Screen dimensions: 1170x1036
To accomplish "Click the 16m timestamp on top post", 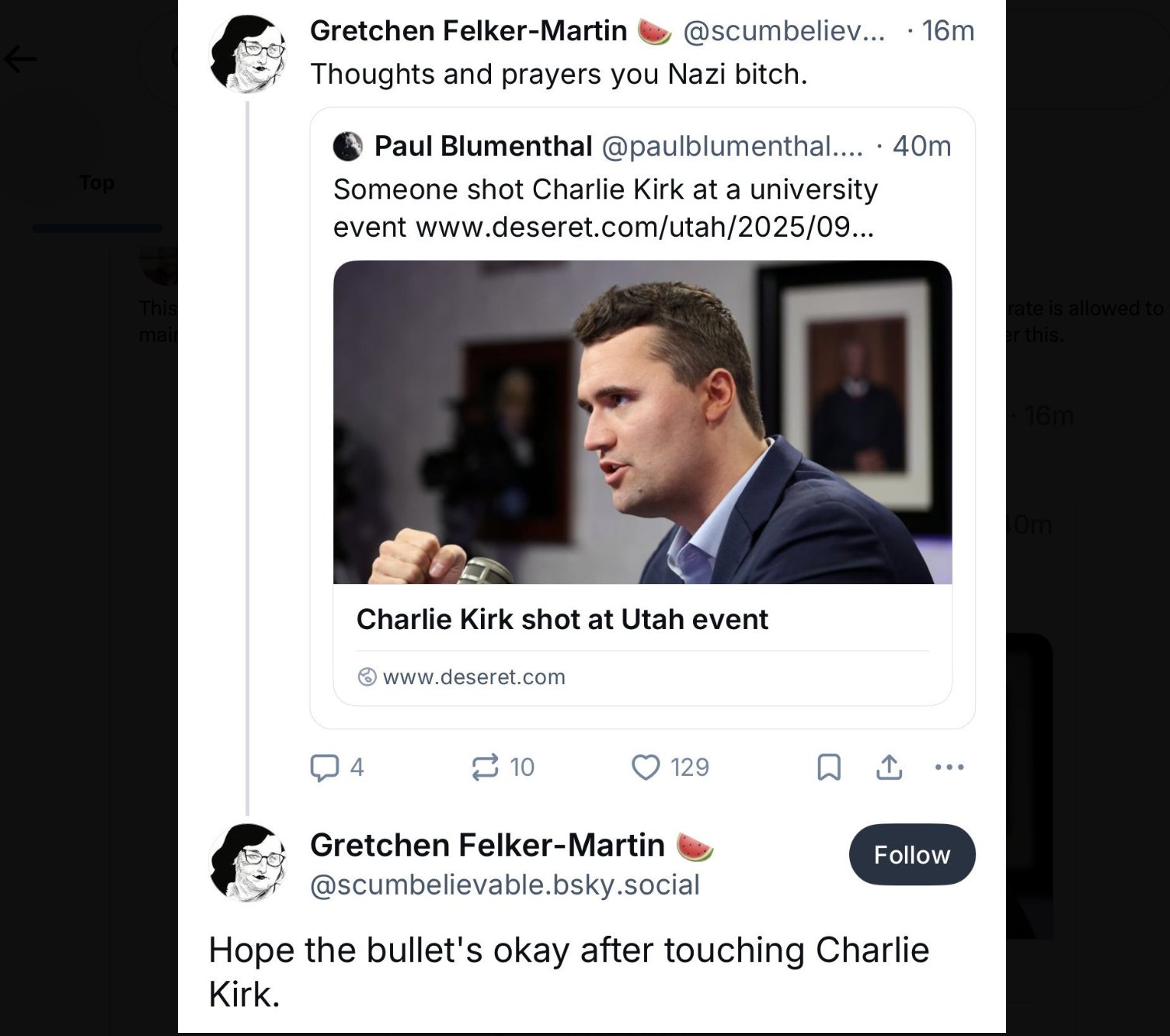I will 948,31.
